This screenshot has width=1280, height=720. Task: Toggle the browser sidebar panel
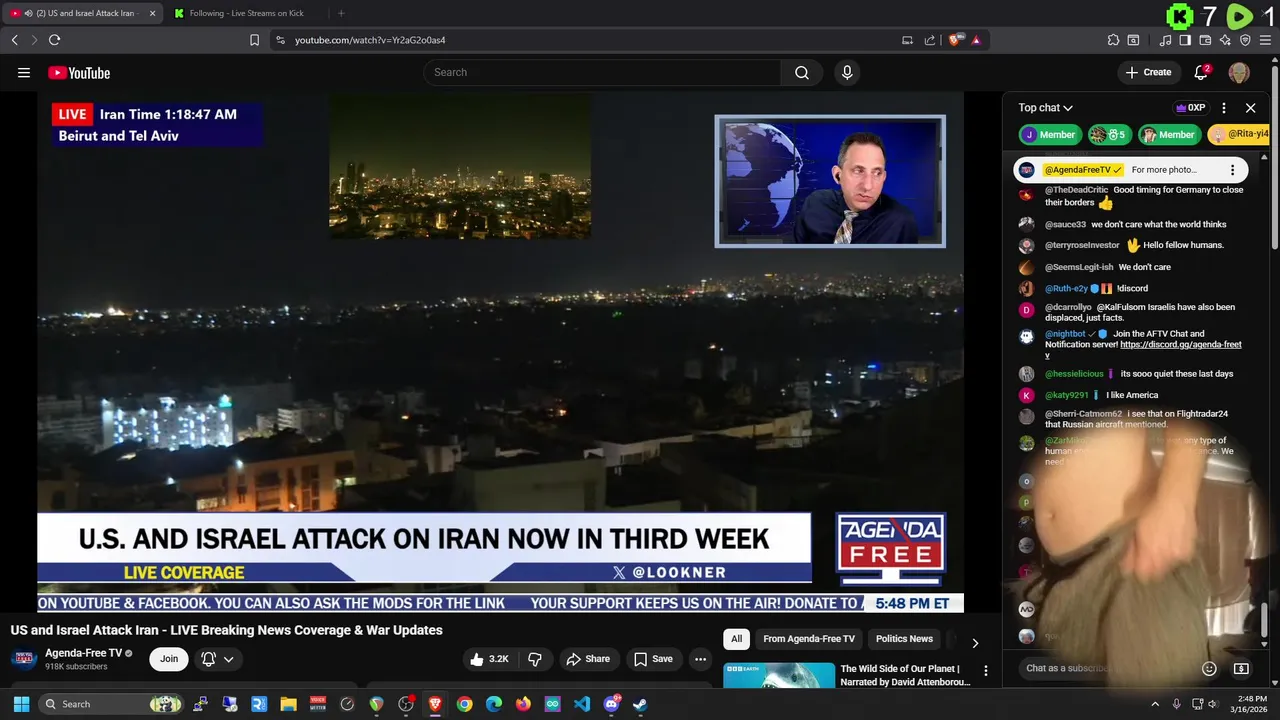tap(1185, 40)
